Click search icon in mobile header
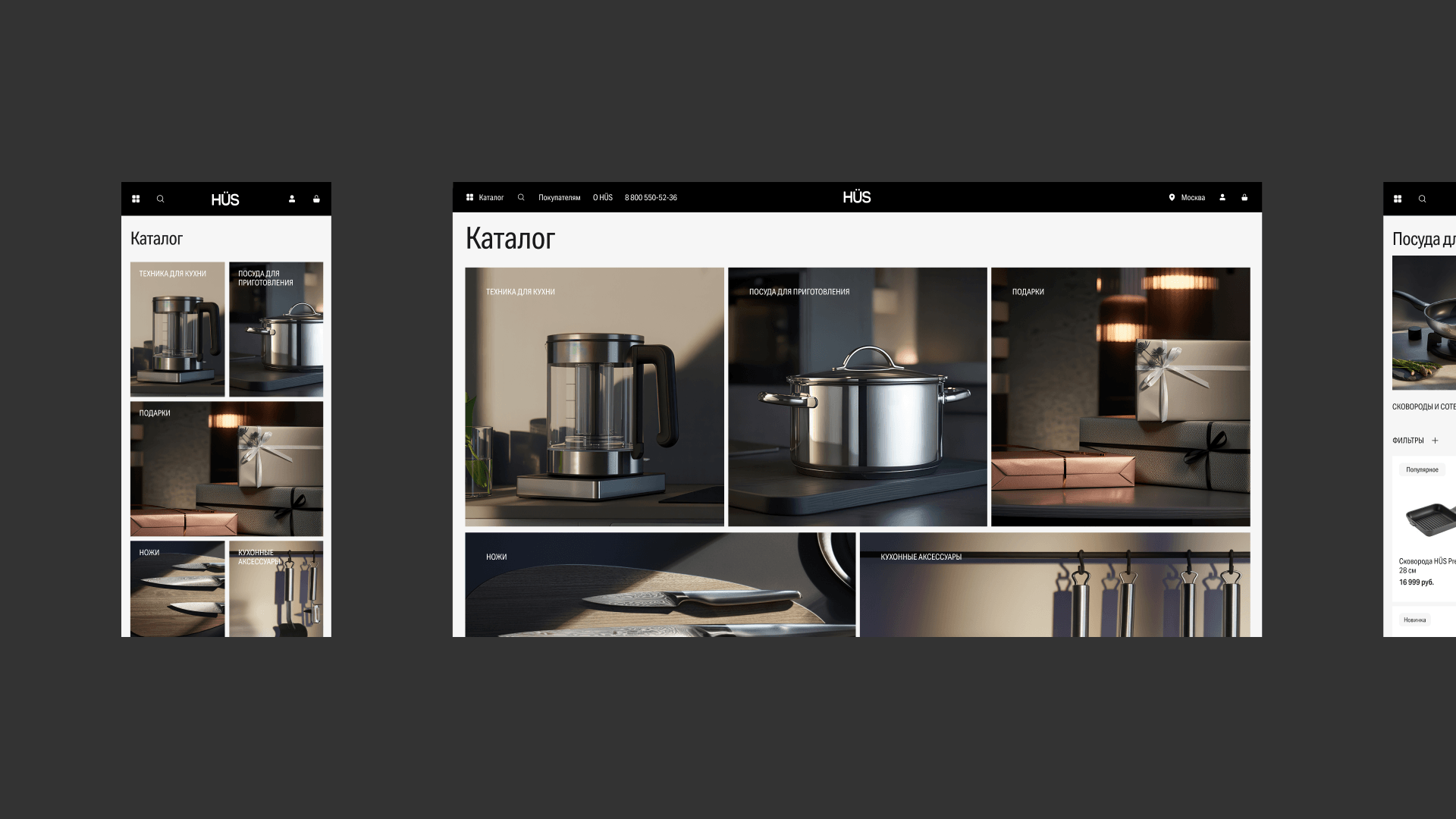The height and width of the screenshot is (819, 1456). click(160, 199)
